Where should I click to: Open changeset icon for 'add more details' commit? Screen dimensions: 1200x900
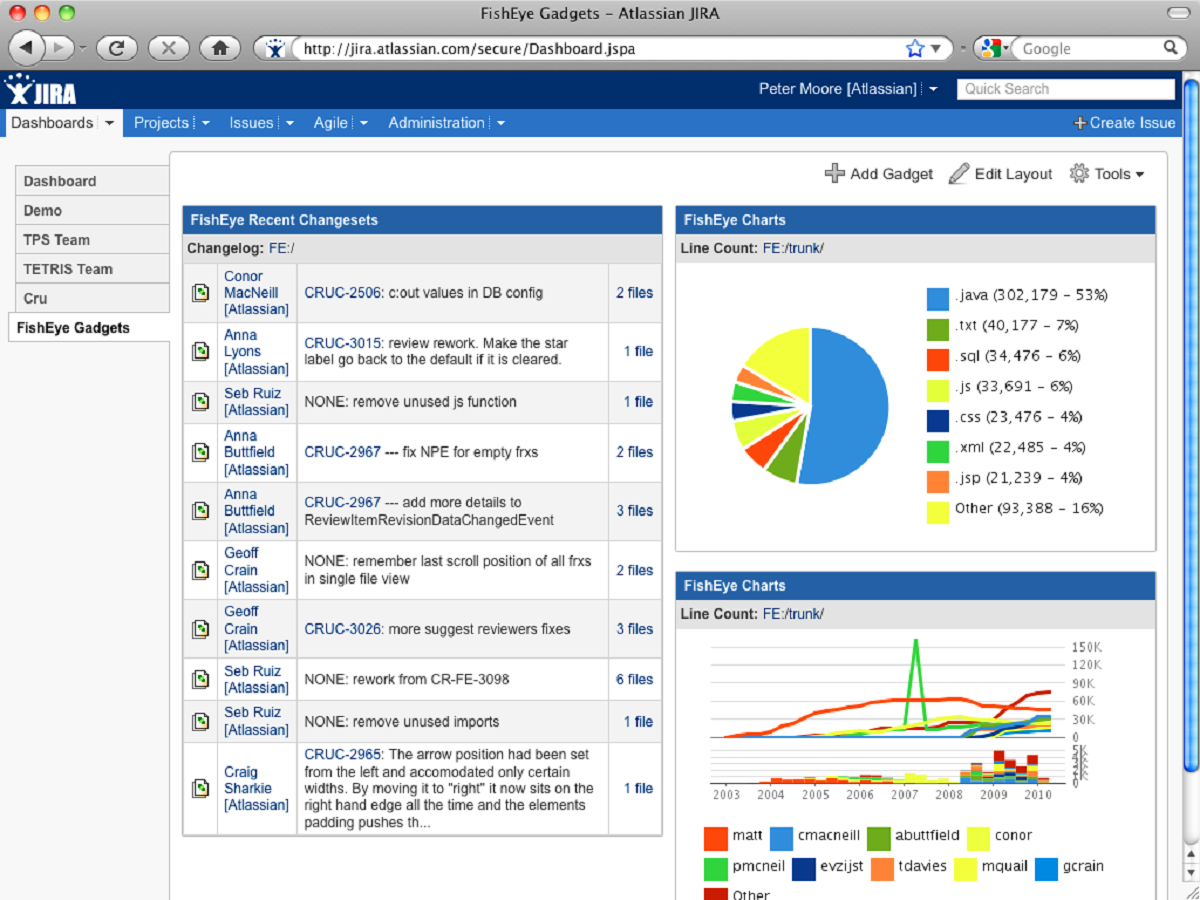(201, 511)
